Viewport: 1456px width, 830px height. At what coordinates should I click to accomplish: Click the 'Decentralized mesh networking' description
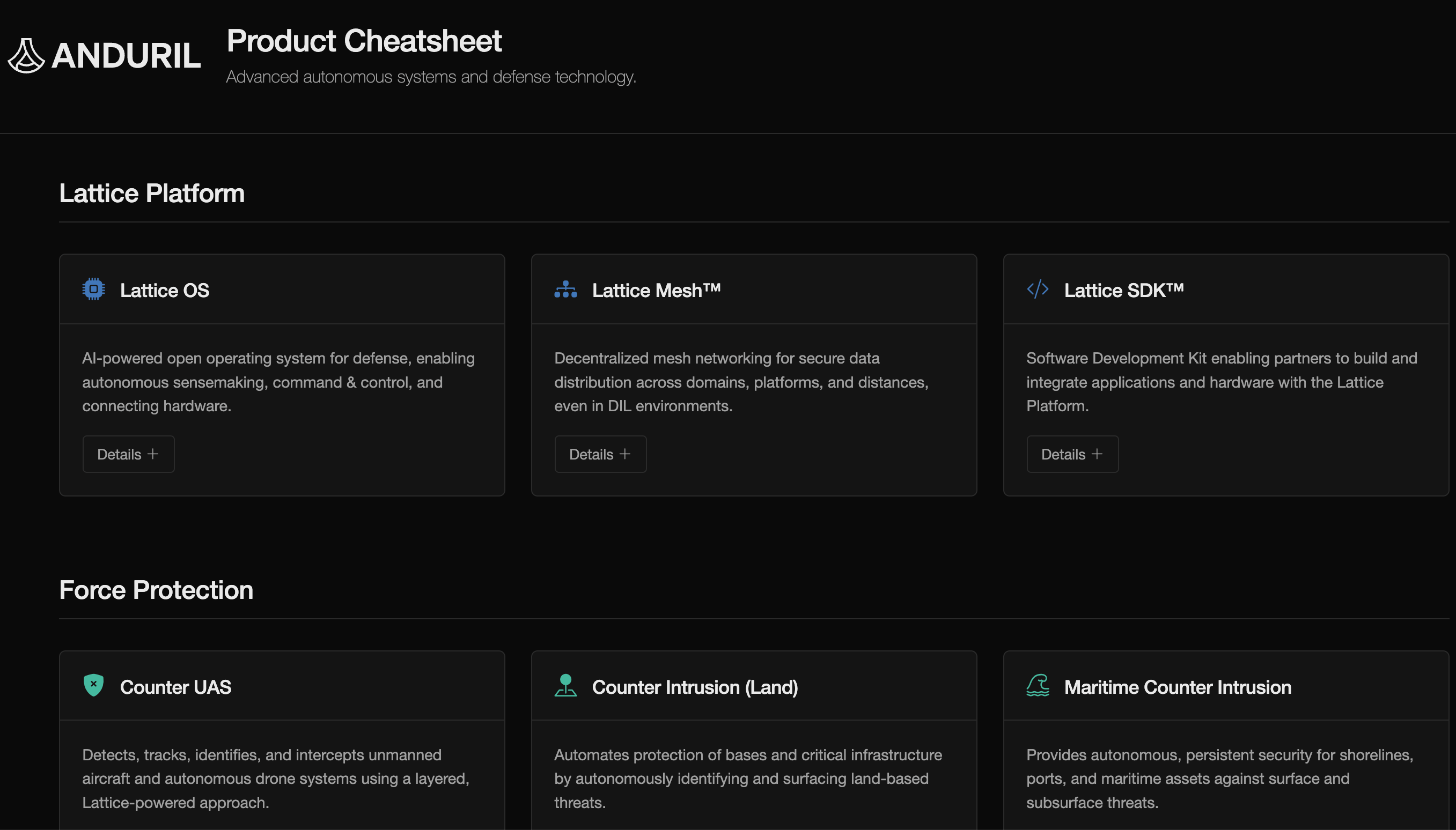(x=741, y=382)
